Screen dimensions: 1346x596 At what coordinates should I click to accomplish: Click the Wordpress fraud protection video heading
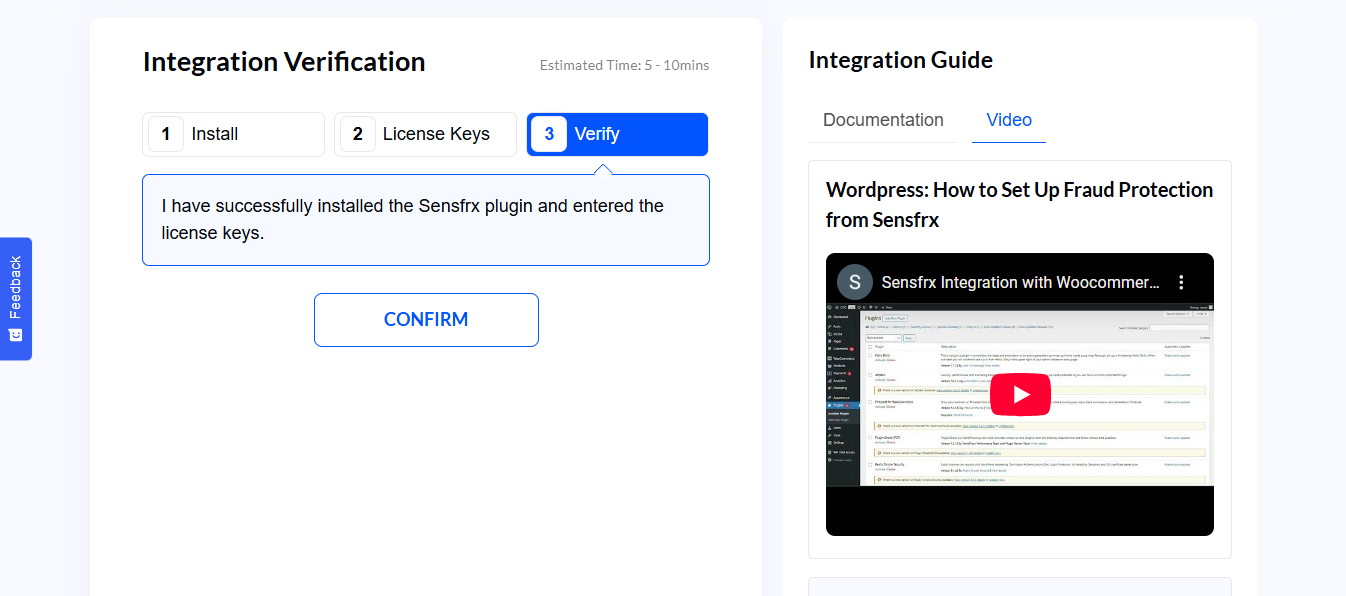pyautogui.click(x=1019, y=204)
